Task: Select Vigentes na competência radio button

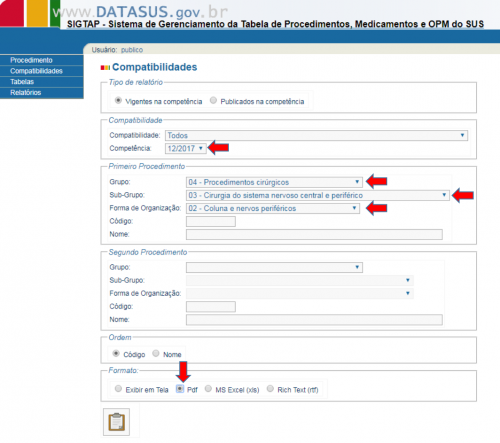Action: pyautogui.click(x=118, y=100)
